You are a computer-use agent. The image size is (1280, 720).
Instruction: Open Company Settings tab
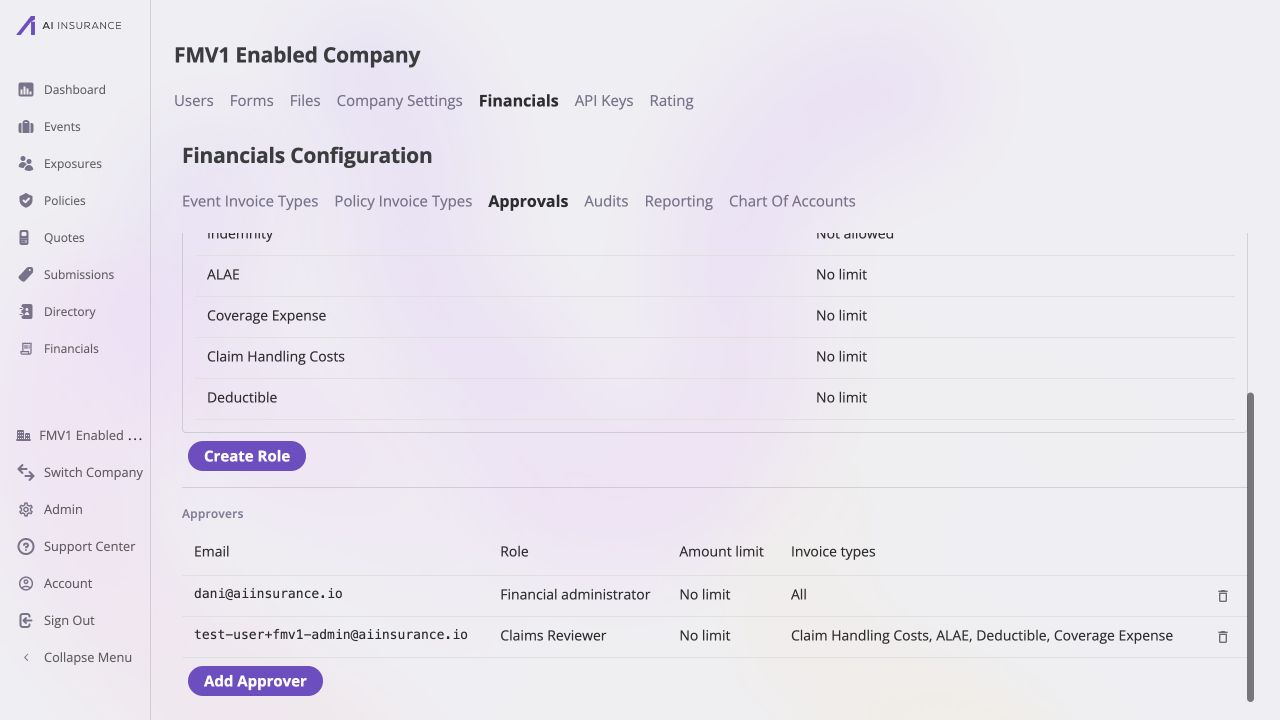point(399,101)
